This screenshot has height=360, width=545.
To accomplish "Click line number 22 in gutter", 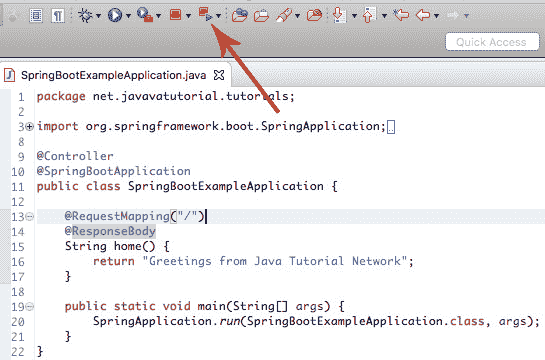I will 18,352.
